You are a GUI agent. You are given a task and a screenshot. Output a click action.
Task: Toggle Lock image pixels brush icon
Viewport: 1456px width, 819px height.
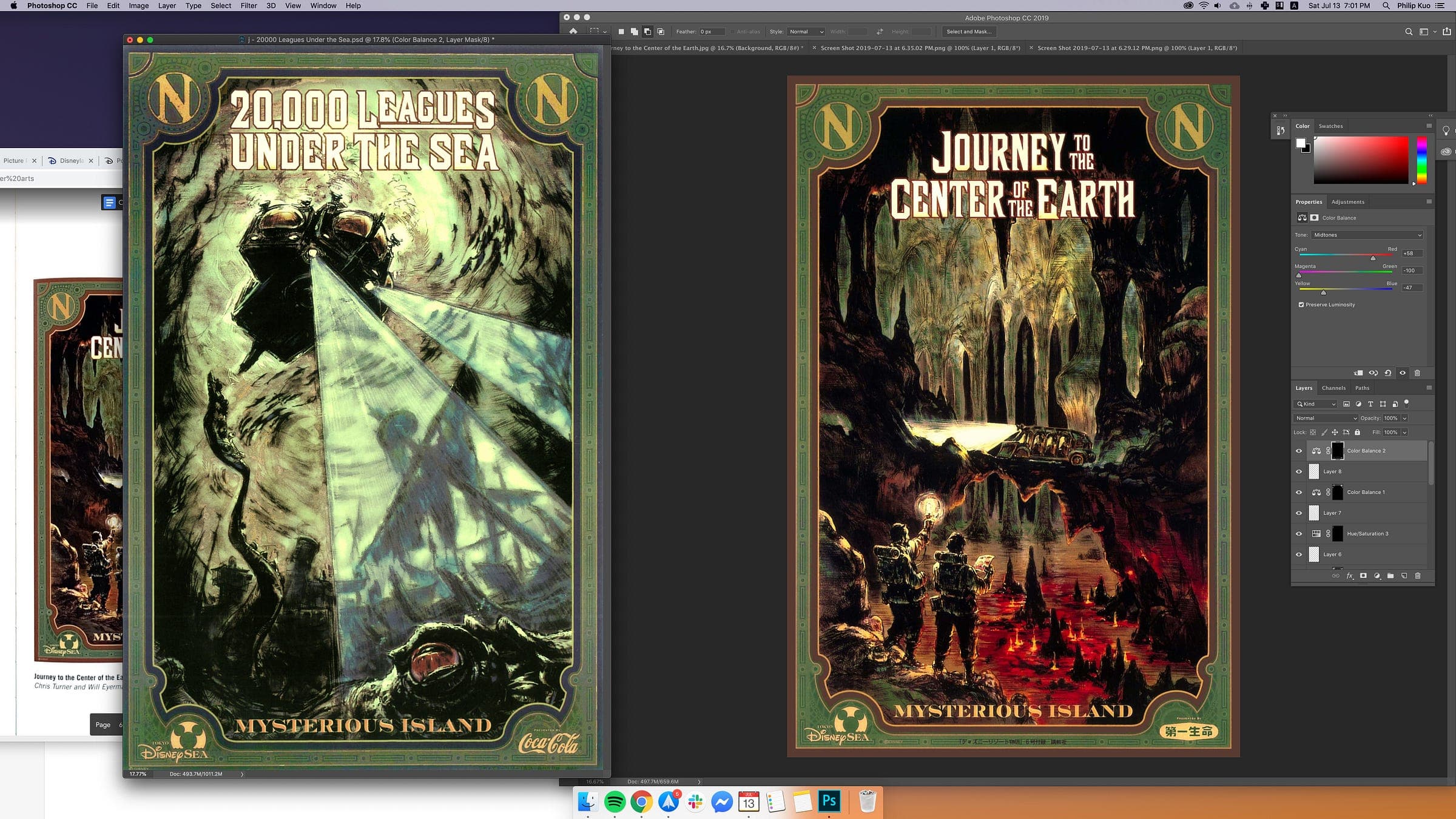click(x=1324, y=433)
